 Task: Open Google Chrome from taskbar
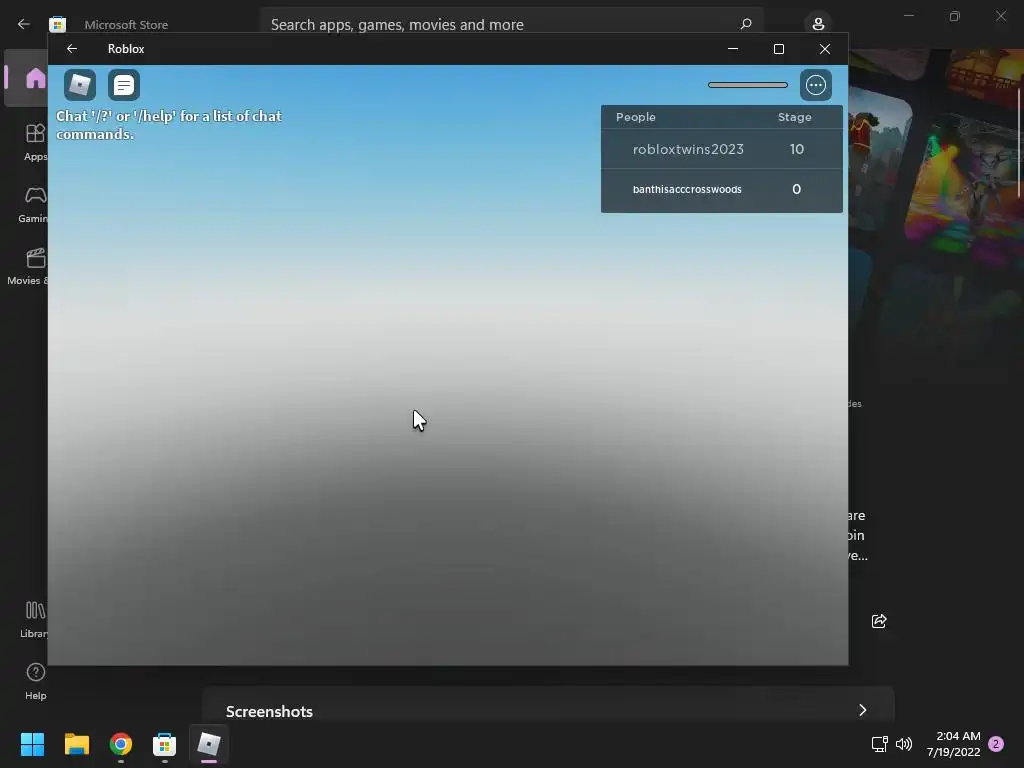(121, 744)
